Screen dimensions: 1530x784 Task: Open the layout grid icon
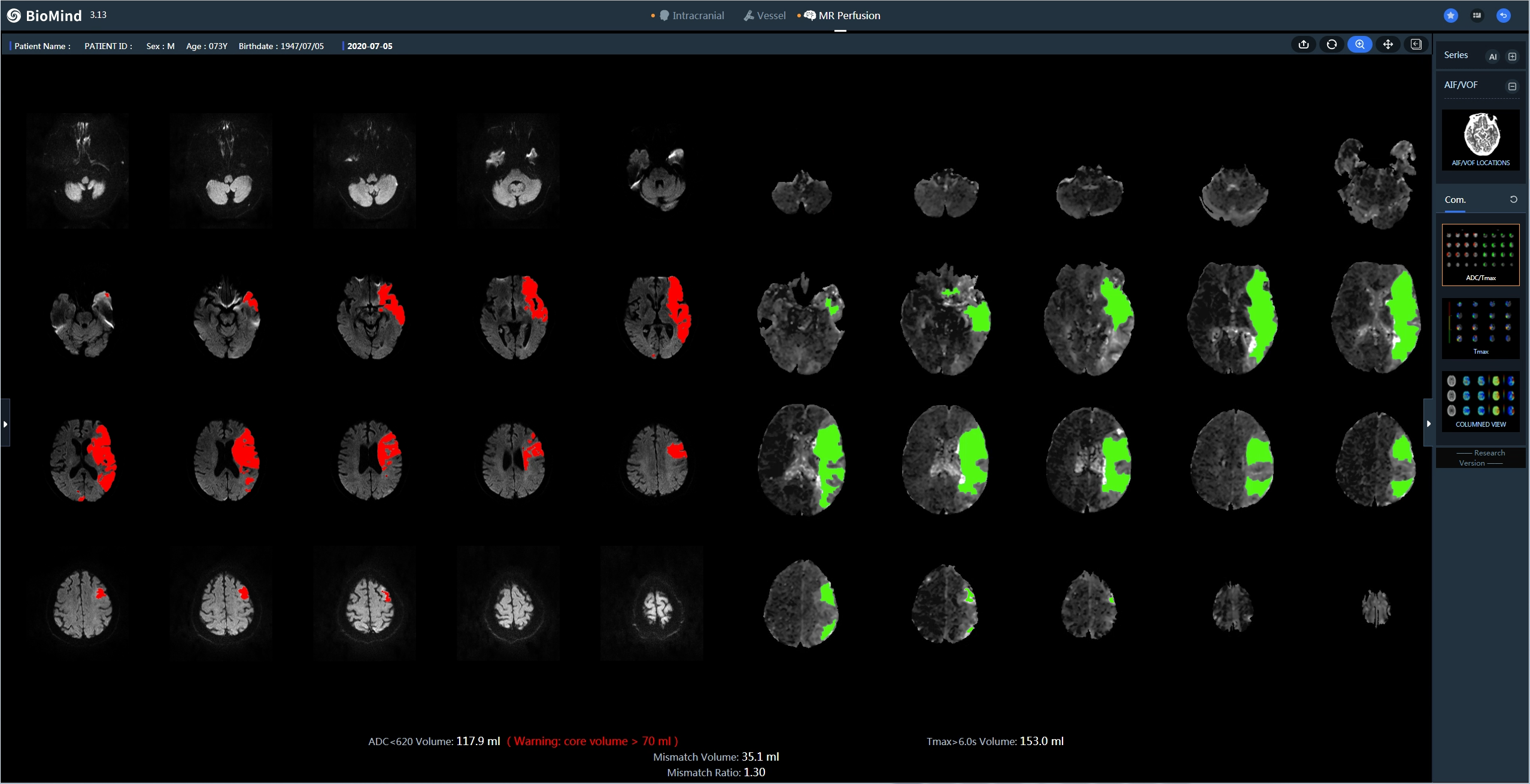(x=1477, y=16)
